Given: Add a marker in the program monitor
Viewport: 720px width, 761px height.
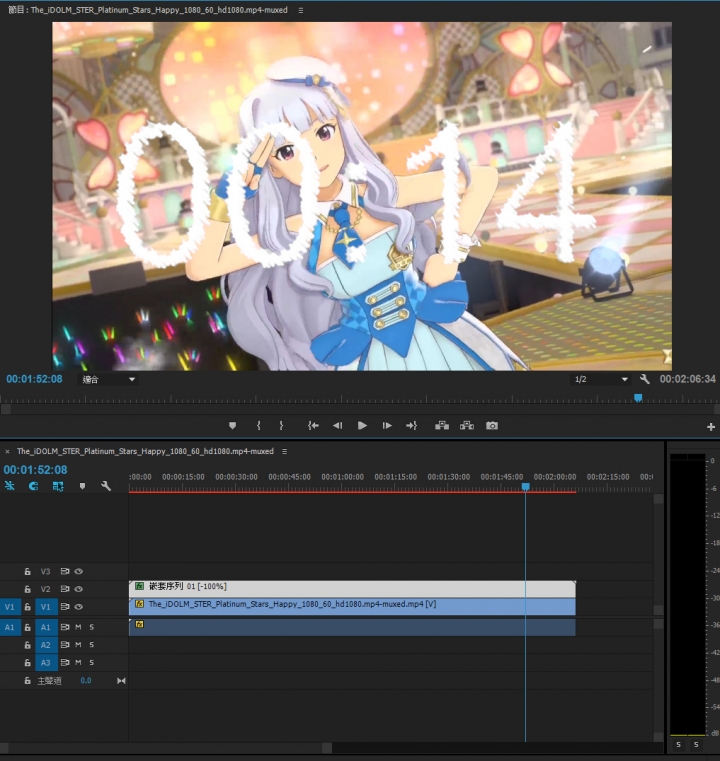Looking at the screenshot, I should [x=232, y=426].
